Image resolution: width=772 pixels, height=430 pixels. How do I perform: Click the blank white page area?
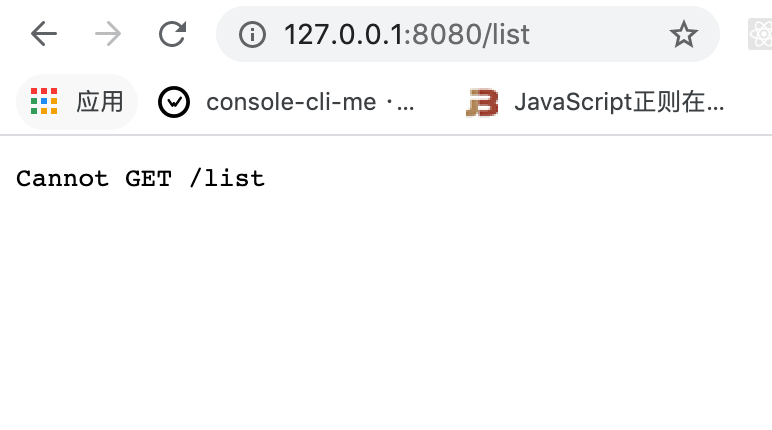(x=400, y=320)
